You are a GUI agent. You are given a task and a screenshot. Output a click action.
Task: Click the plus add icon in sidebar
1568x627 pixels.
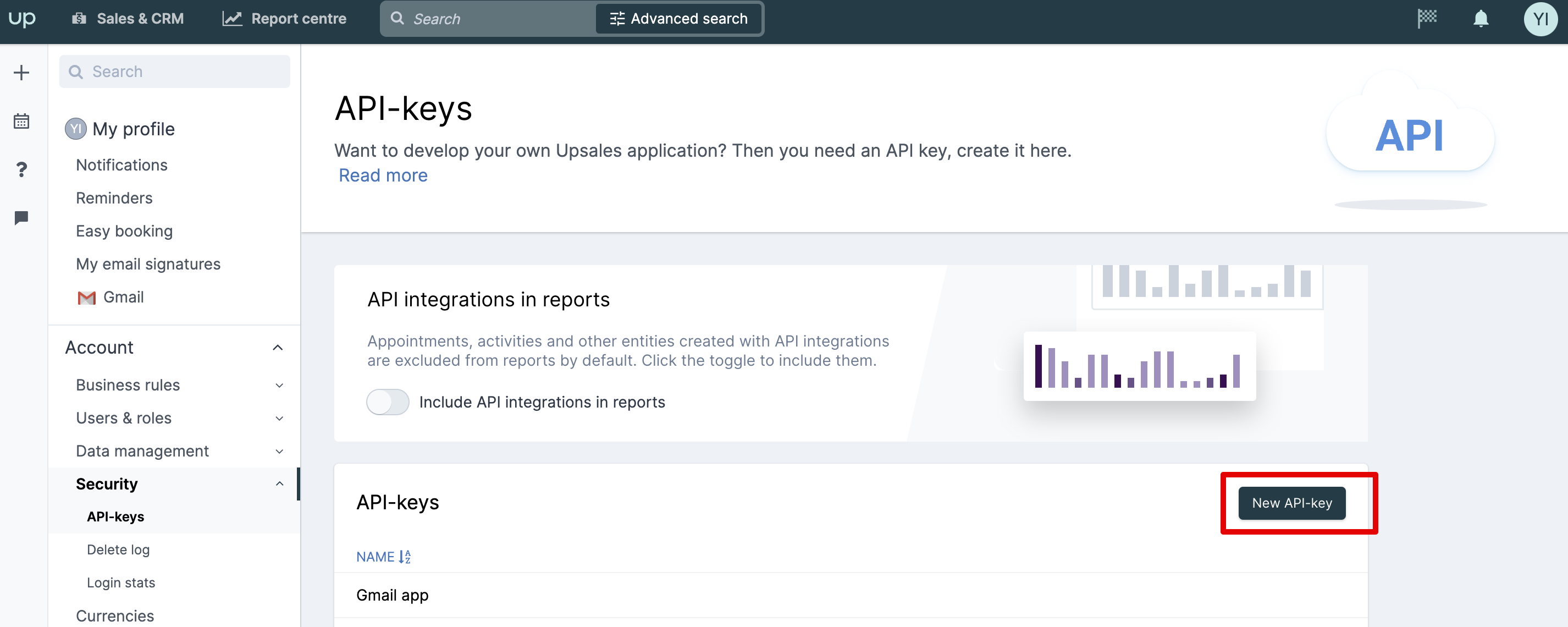click(x=21, y=73)
